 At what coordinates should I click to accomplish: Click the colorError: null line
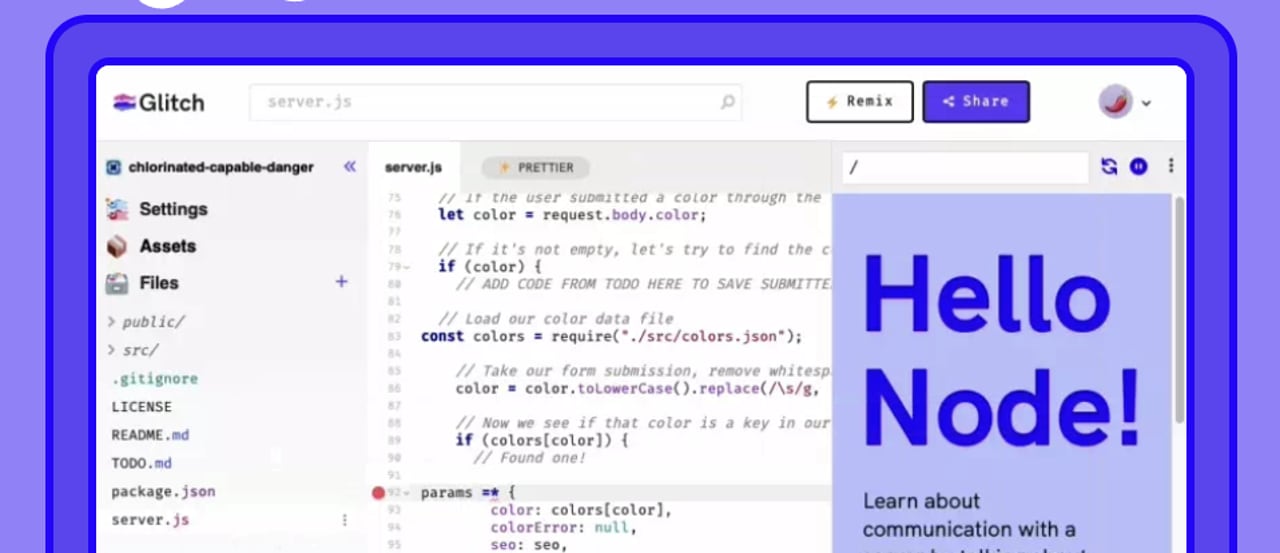tap(563, 527)
